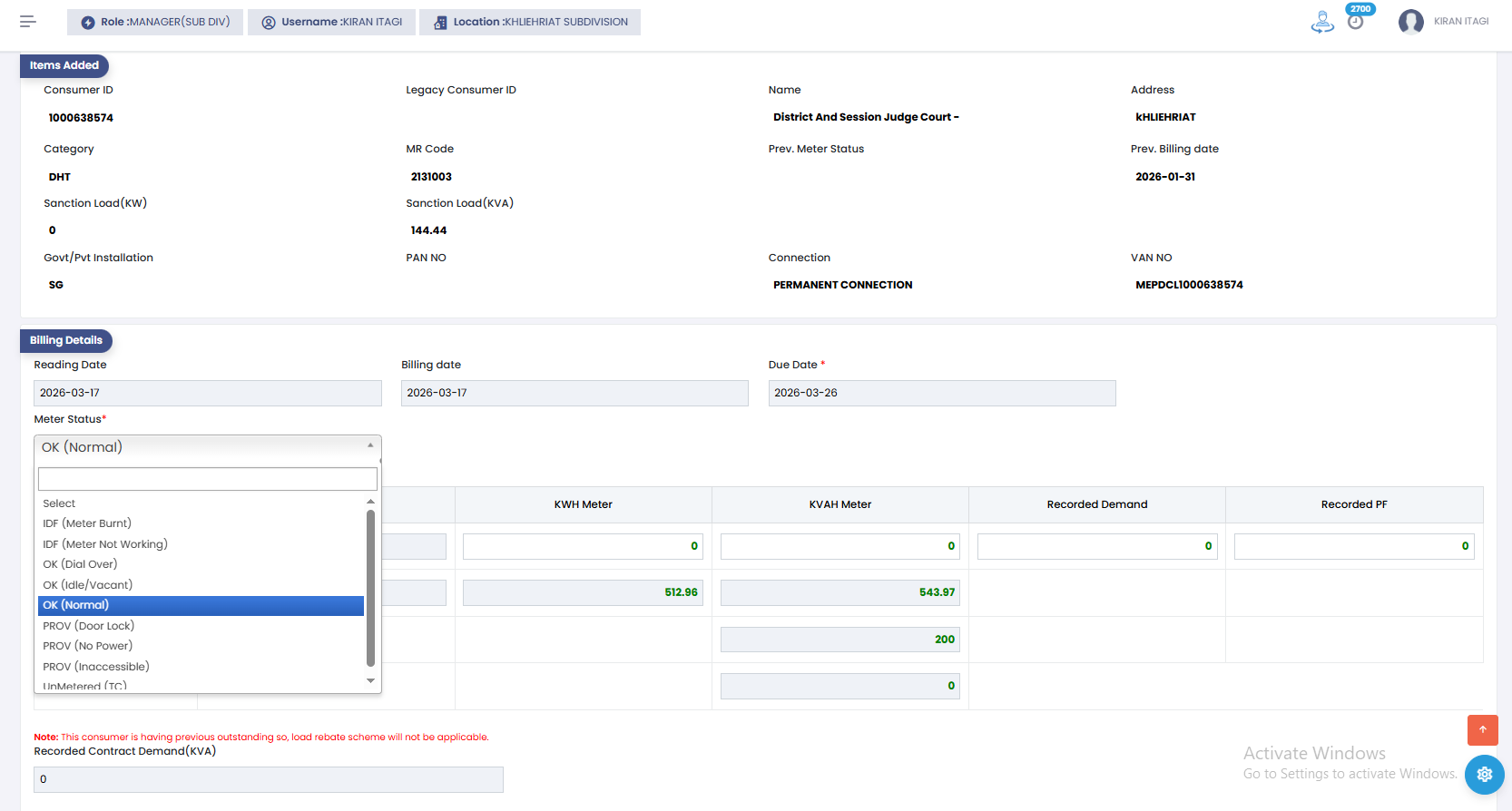Click the Role Manager badge icon
This screenshot has height=811, width=1512.
(88, 23)
